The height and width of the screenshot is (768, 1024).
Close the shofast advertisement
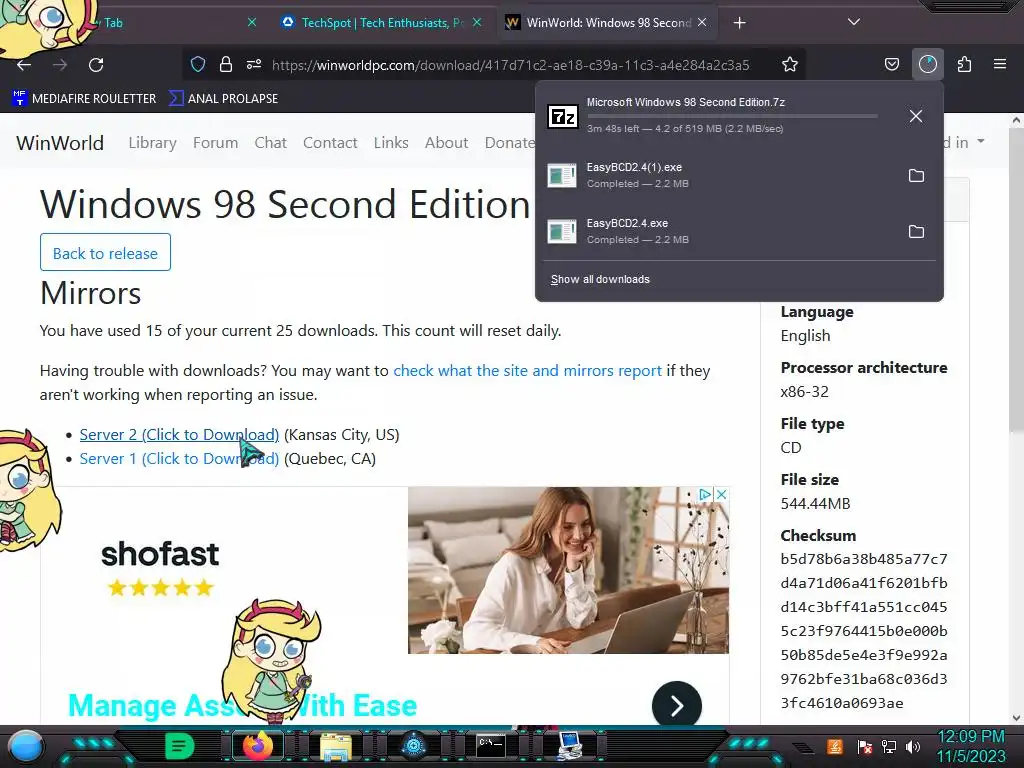[722, 494]
